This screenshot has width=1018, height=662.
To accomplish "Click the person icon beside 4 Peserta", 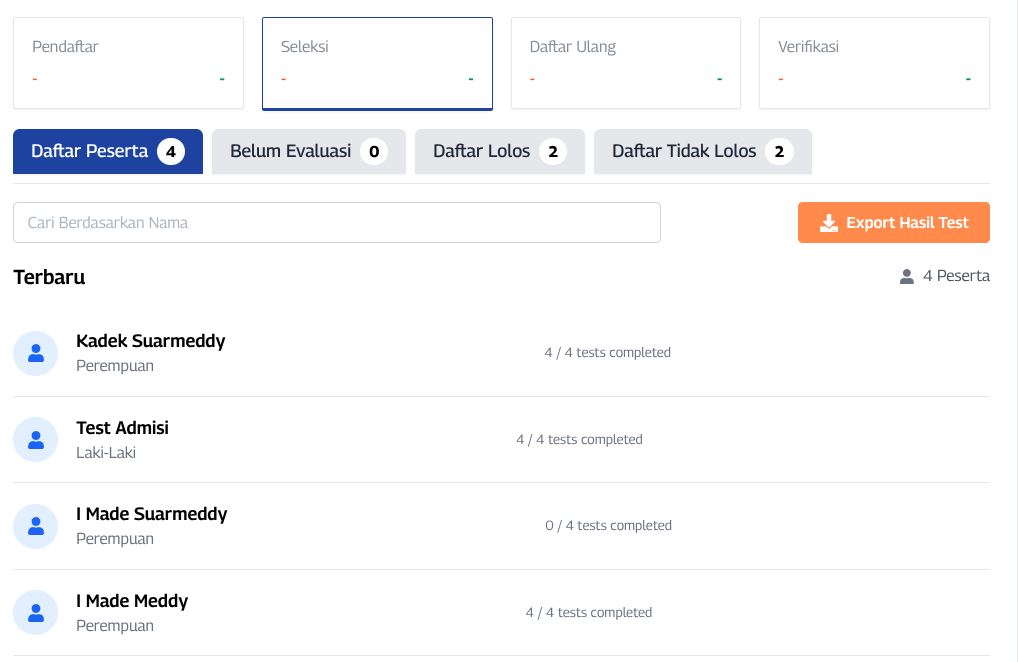I will pos(907,276).
